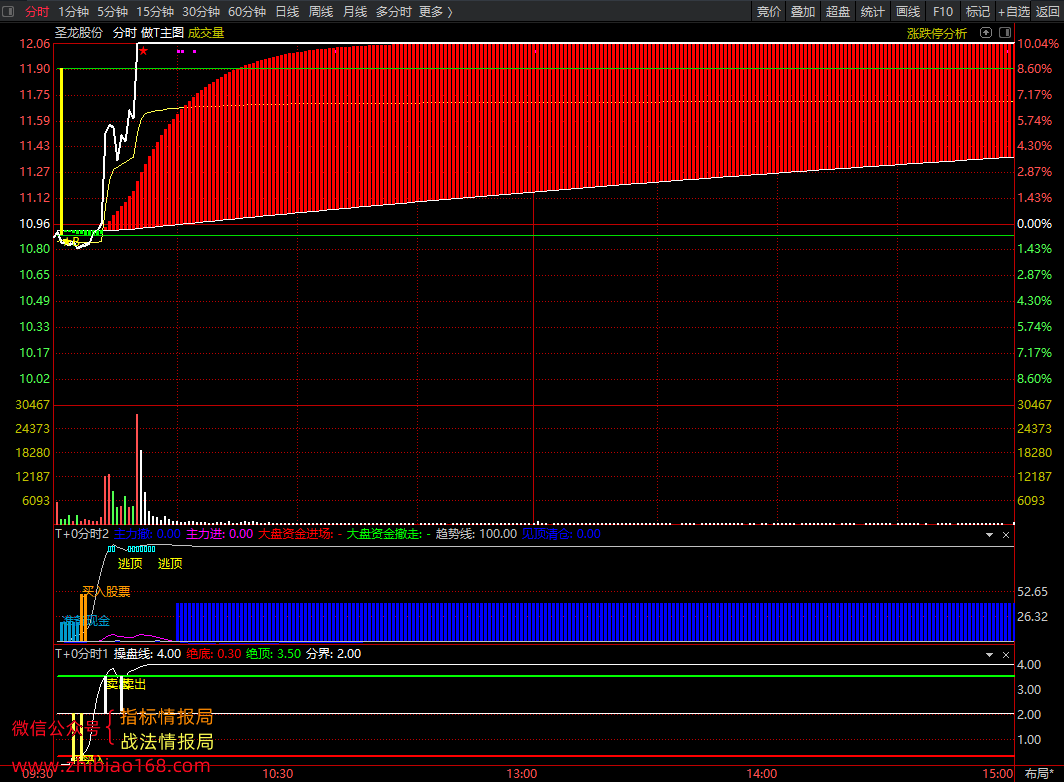Open the T+0分时2 panel dropdown arrow
Screen dimensions: 1064x782
989,535
